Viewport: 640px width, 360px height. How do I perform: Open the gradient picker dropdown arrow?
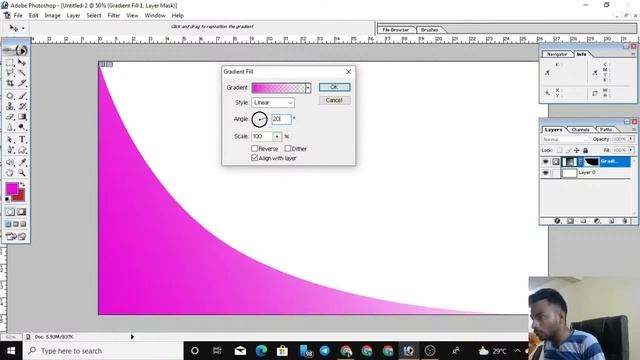[x=308, y=88]
